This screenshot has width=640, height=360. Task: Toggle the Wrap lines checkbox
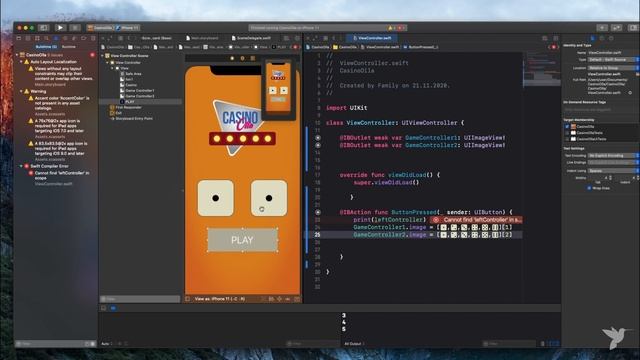click(x=589, y=188)
